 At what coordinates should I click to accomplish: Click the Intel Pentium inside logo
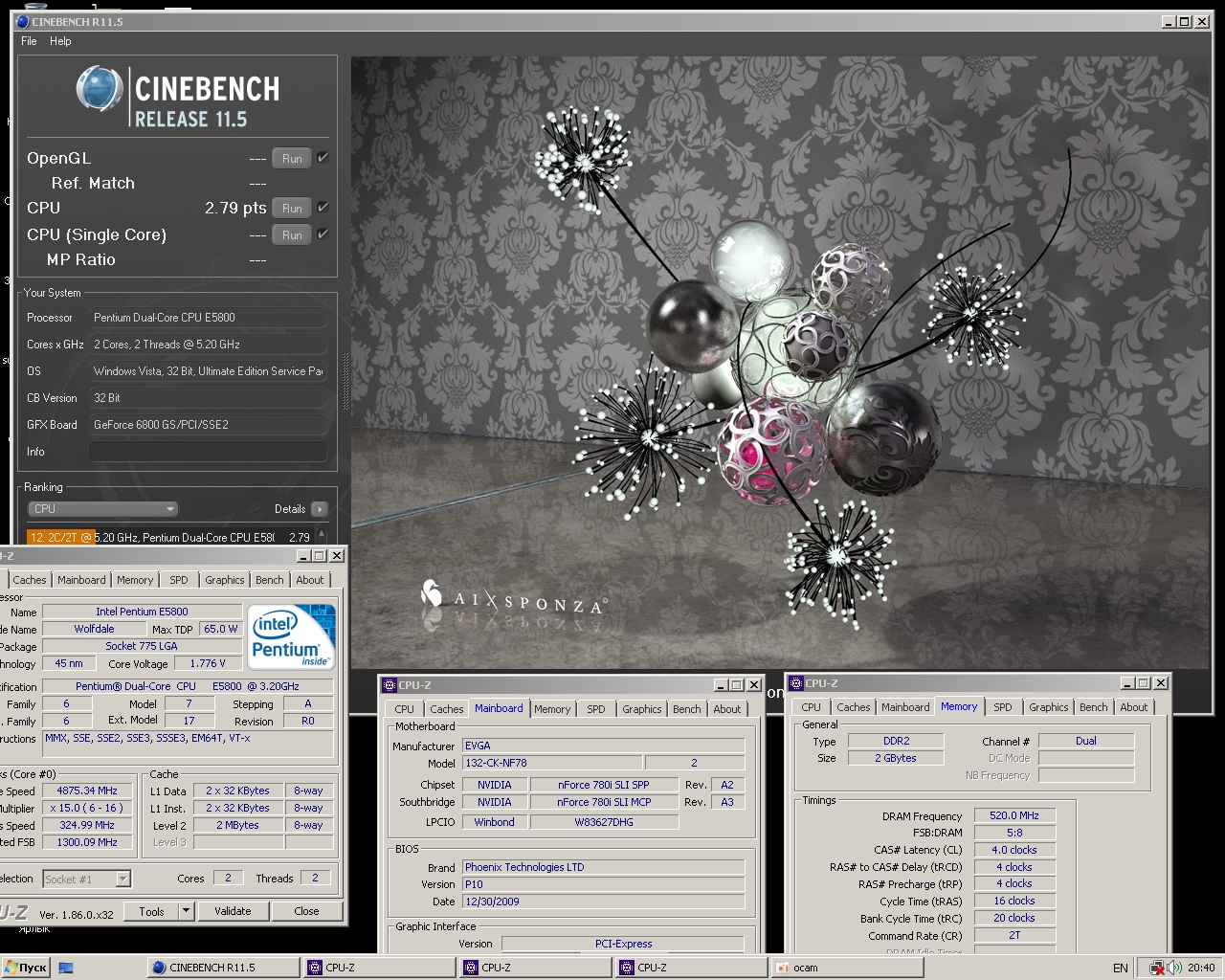(x=291, y=636)
